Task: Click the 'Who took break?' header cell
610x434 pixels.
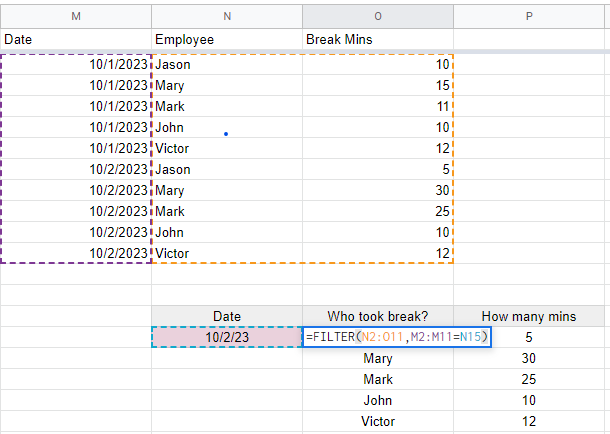Action: [x=378, y=316]
